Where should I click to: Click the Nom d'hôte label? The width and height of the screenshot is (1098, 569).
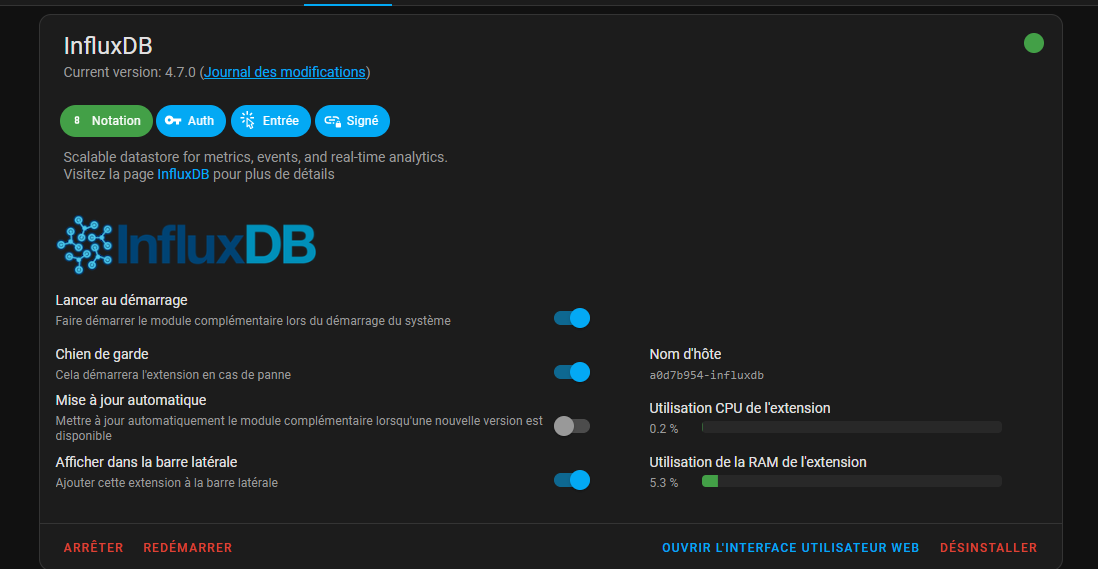(685, 354)
